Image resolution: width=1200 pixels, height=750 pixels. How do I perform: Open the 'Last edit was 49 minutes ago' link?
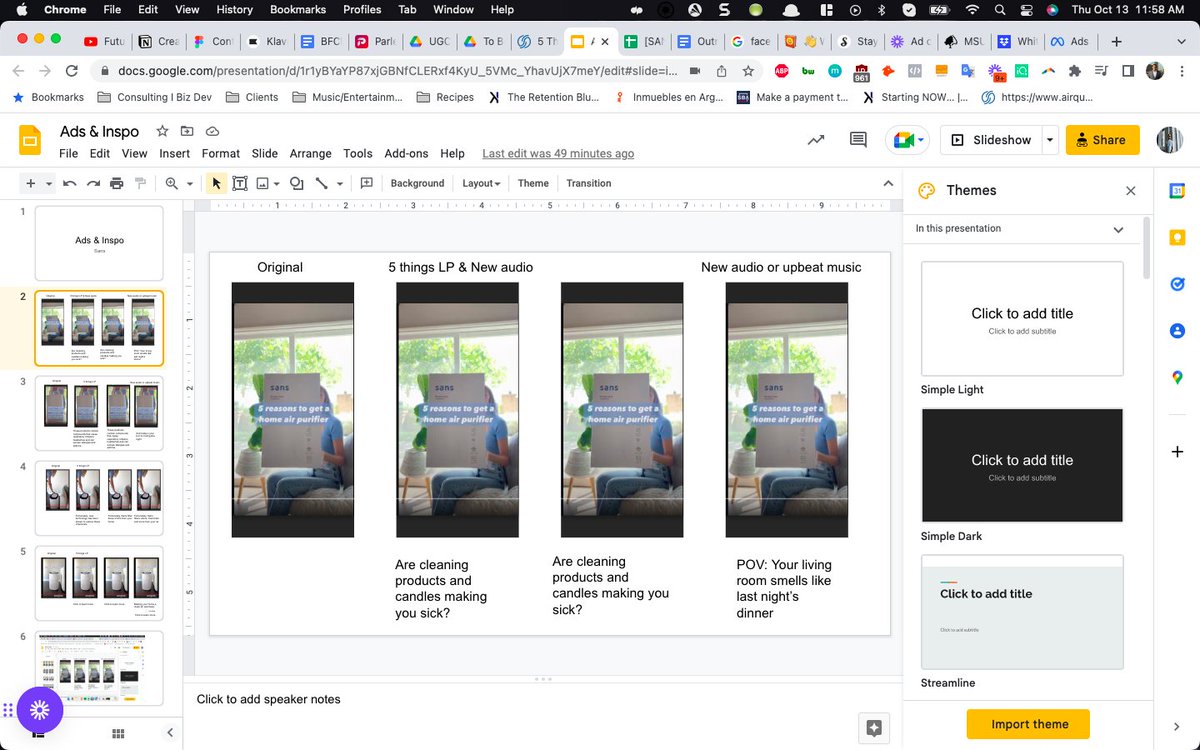tap(558, 153)
